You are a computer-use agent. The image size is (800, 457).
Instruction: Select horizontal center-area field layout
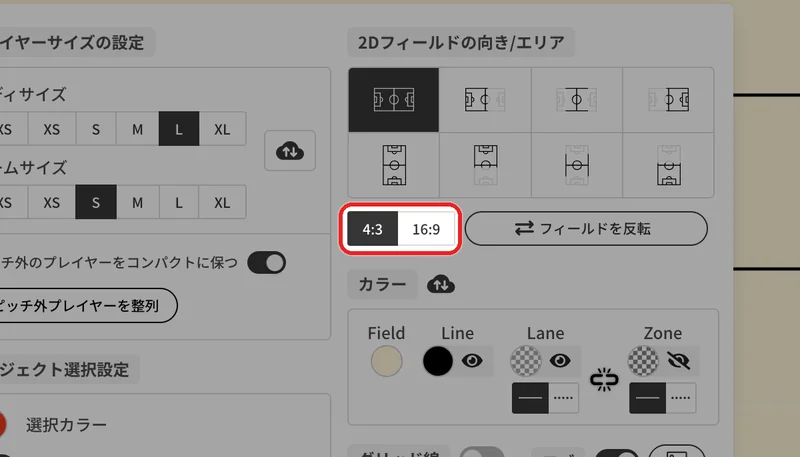tap(577, 100)
